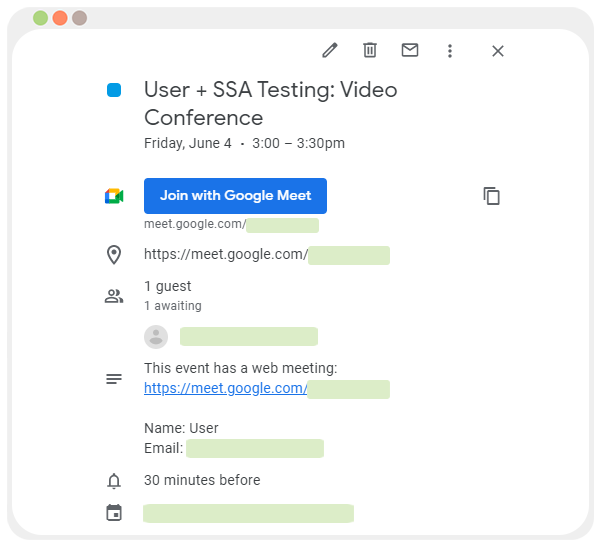Click the Google Meet camera logo
Image resolution: width=600 pixels, height=552 pixels.
tap(114, 196)
